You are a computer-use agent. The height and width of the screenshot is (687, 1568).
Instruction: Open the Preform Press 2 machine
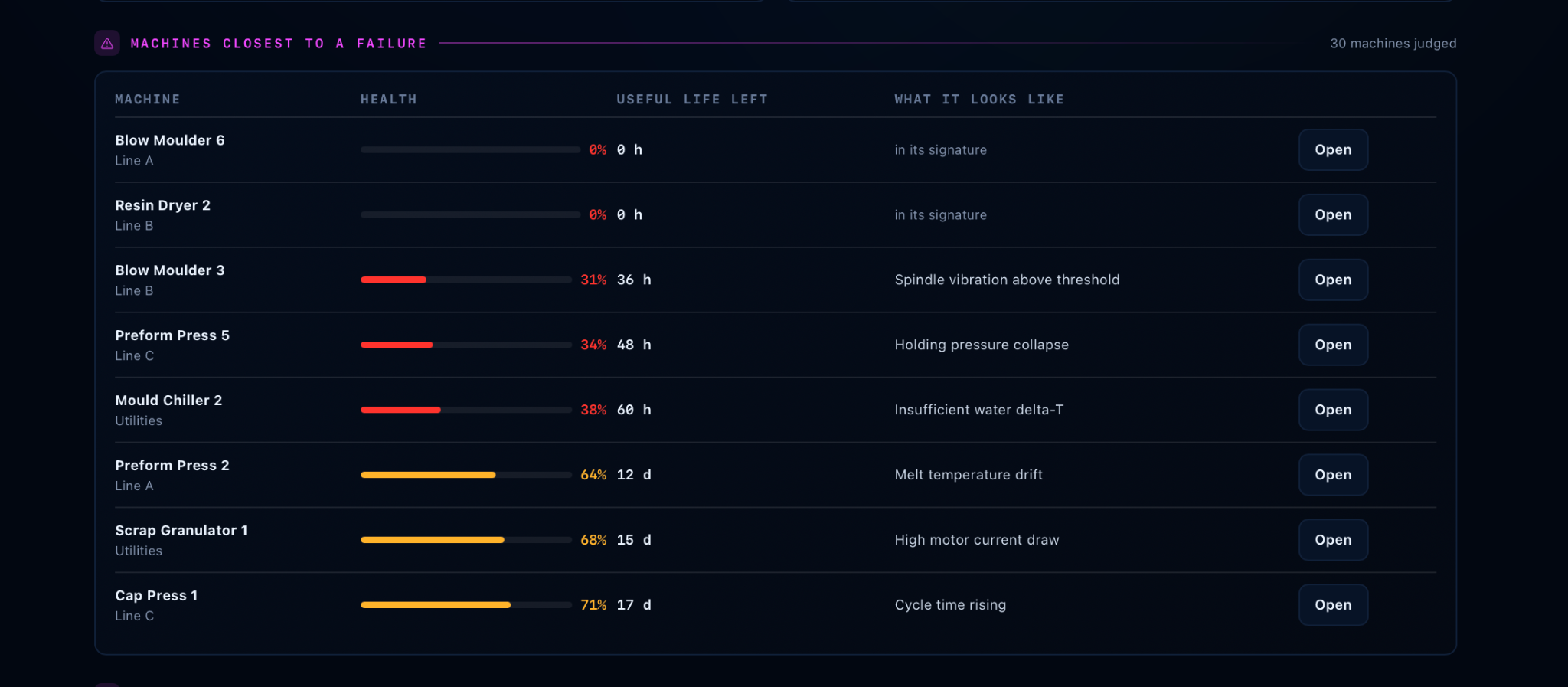[x=1333, y=475]
